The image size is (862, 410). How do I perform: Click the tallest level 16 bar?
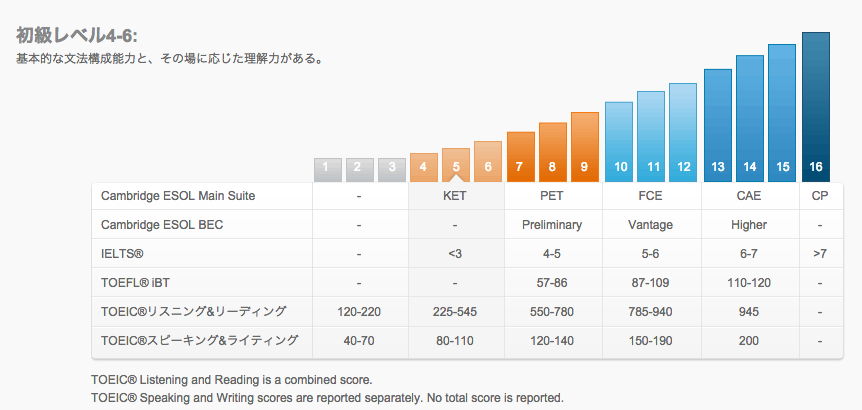point(816,107)
